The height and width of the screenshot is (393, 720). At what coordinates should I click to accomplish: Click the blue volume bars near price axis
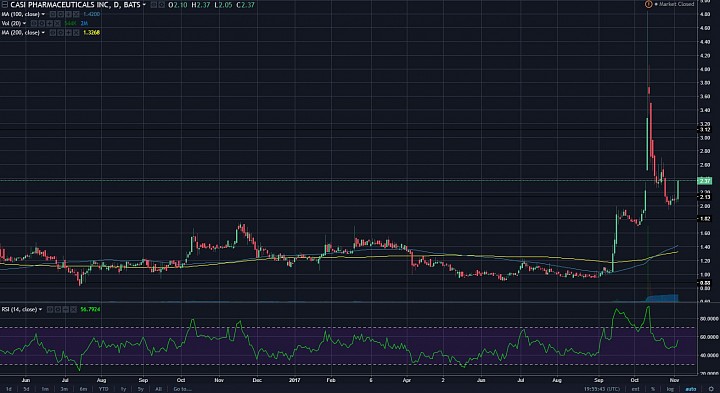pos(661,298)
